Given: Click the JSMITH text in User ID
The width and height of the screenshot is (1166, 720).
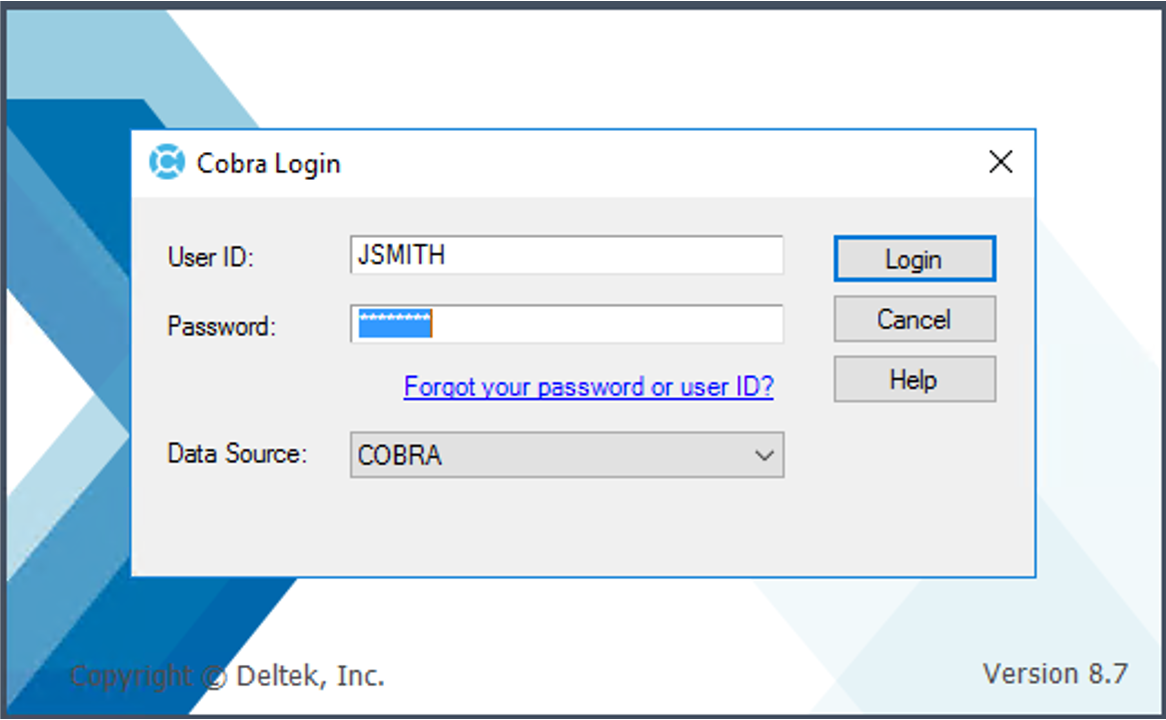Looking at the screenshot, I should click(401, 255).
